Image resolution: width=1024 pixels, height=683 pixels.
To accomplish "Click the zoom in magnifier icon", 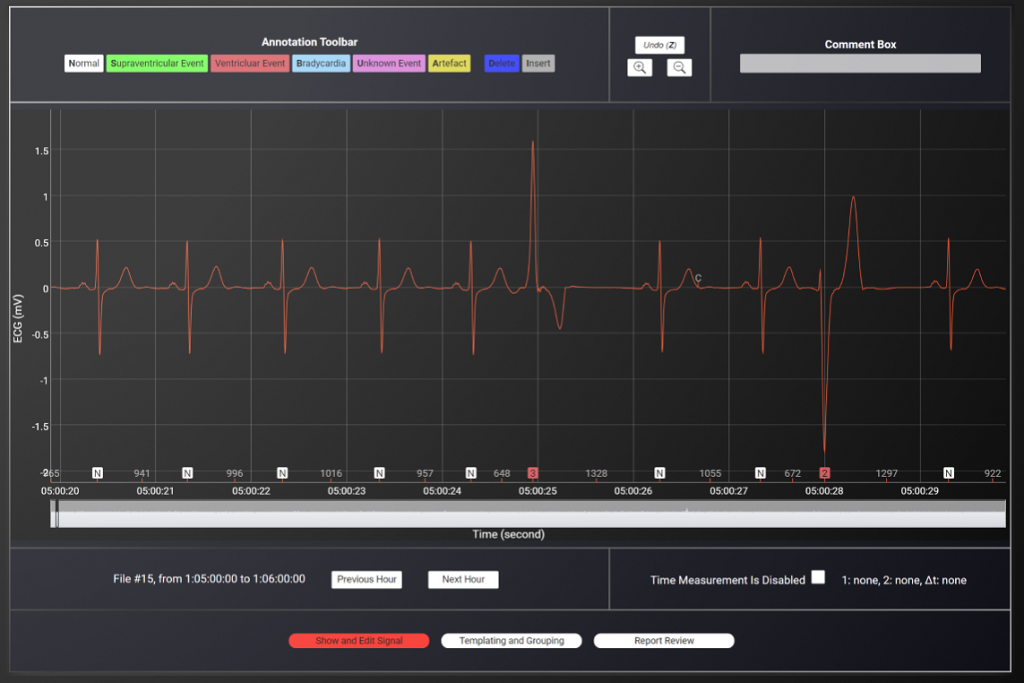I will pyautogui.click(x=640, y=68).
